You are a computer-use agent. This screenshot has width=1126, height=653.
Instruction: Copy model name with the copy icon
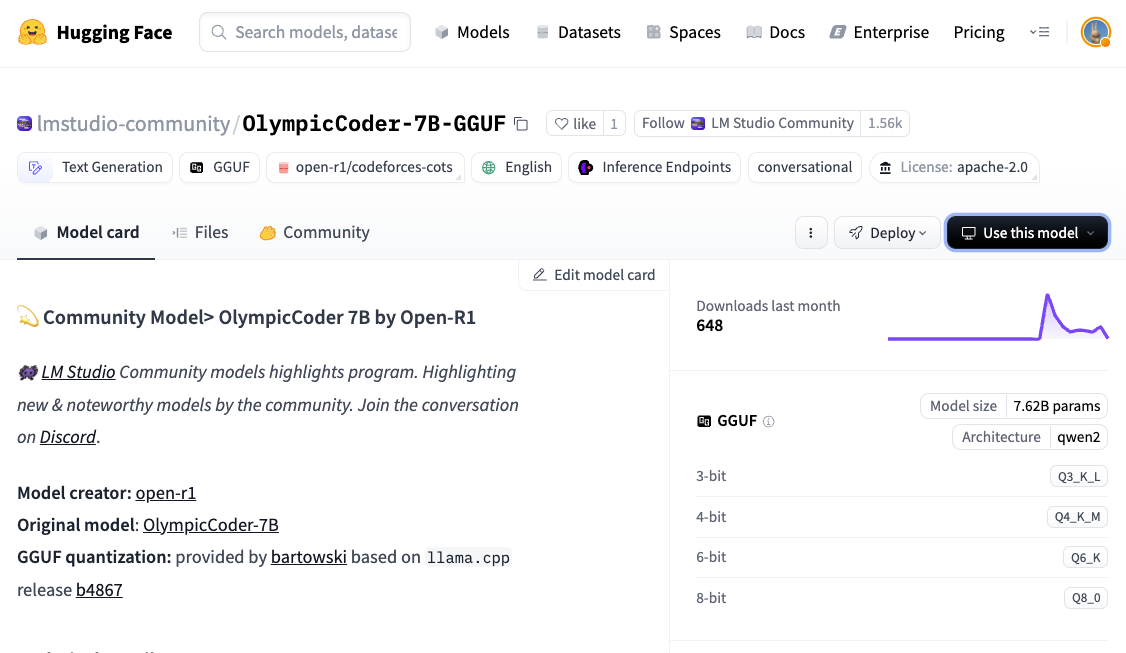[520, 124]
